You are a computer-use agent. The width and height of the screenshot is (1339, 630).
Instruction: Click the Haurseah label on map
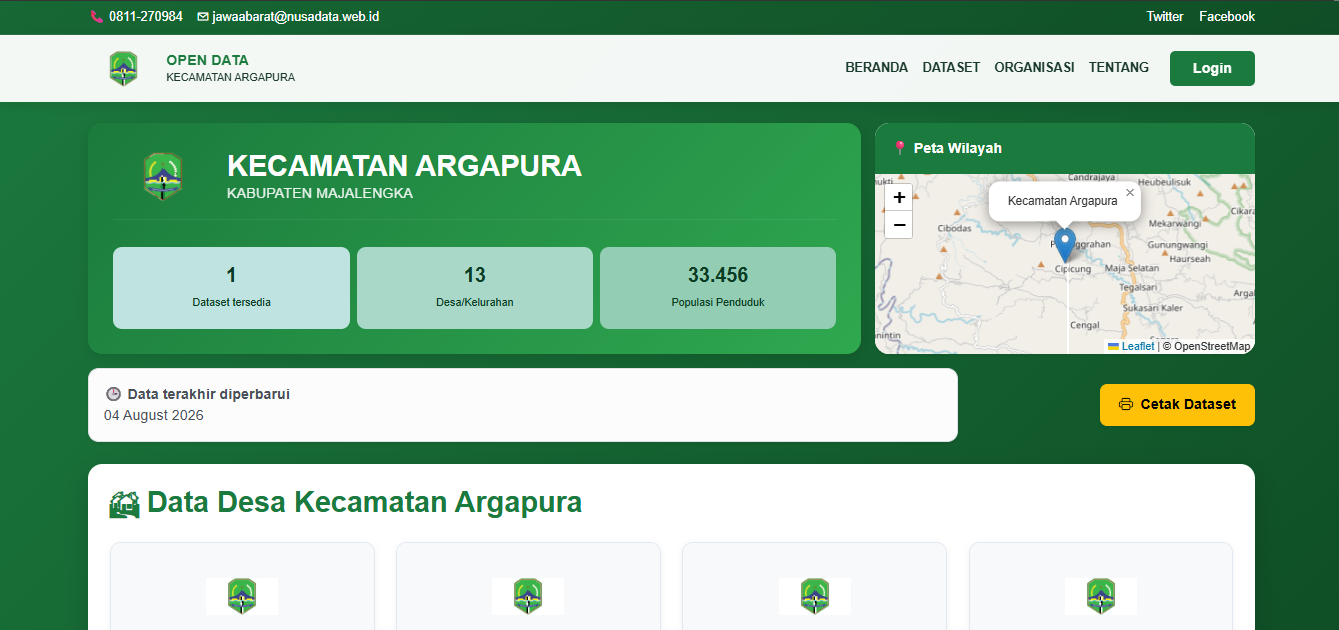tap(1189, 258)
